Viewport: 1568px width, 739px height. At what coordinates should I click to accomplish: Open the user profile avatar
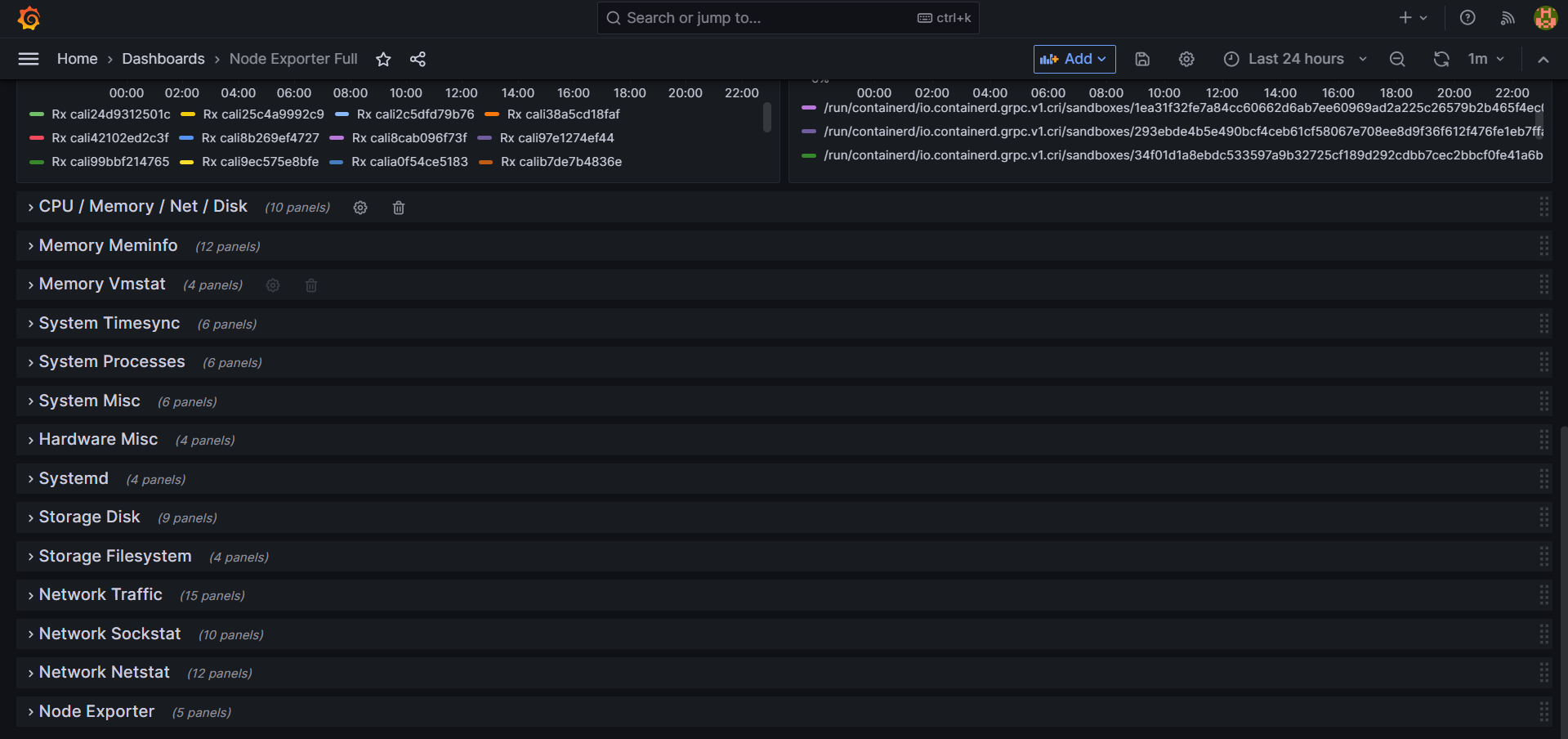click(x=1545, y=18)
